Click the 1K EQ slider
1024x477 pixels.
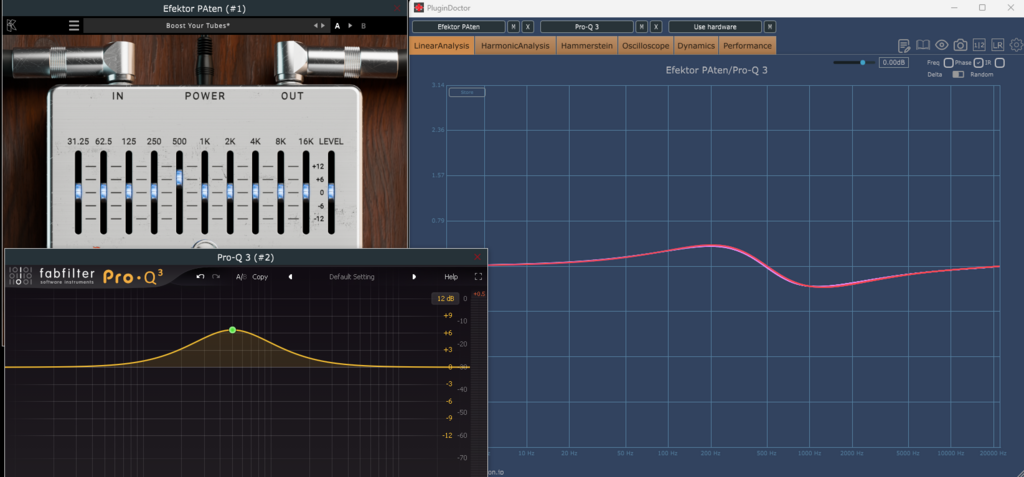click(204, 191)
